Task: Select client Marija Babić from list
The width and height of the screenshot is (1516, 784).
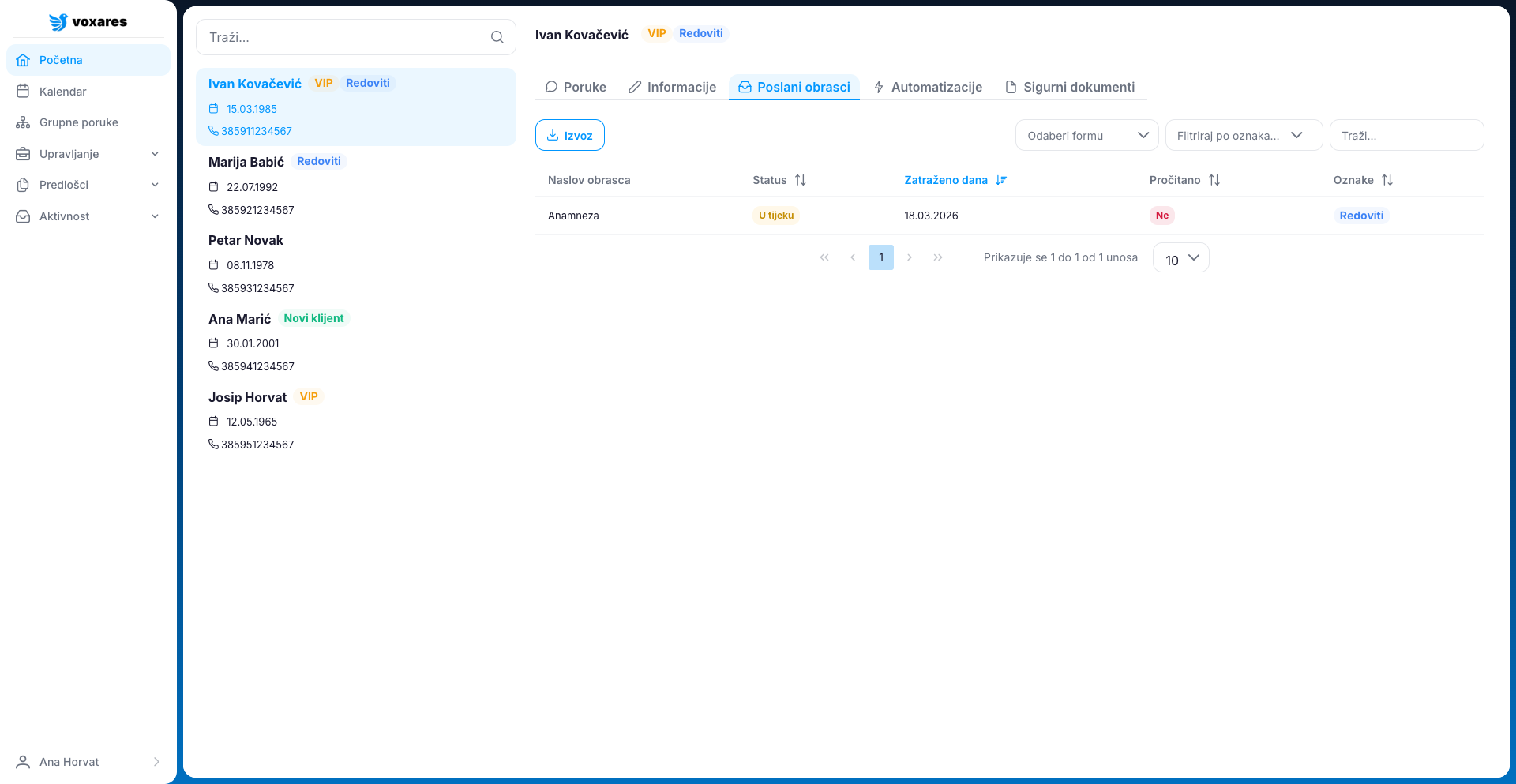Action: [246, 162]
